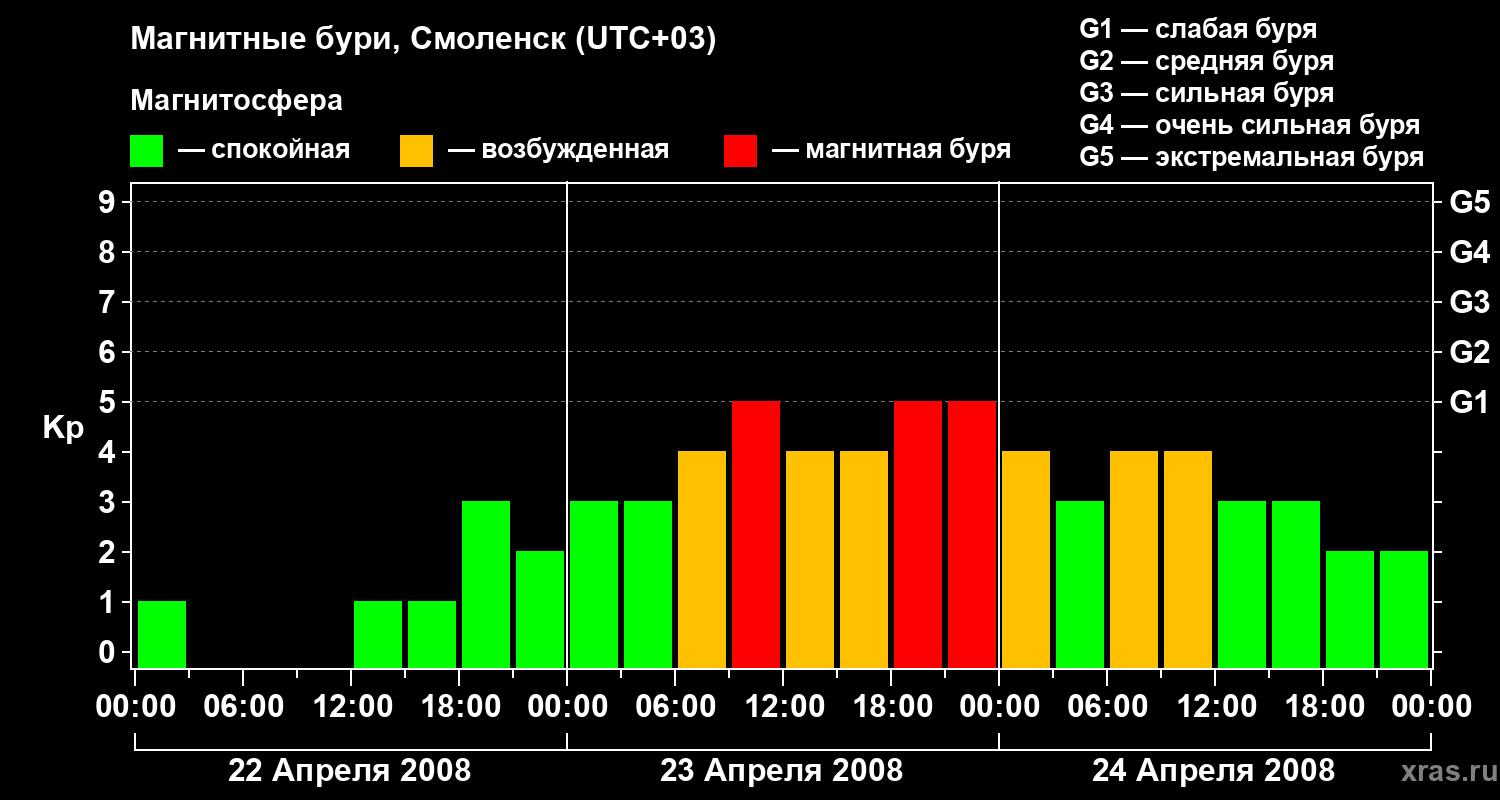This screenshot has width=1500, height=800.
Task: Click the '23 Апреля 2008' date label
Action: (781, 771)
